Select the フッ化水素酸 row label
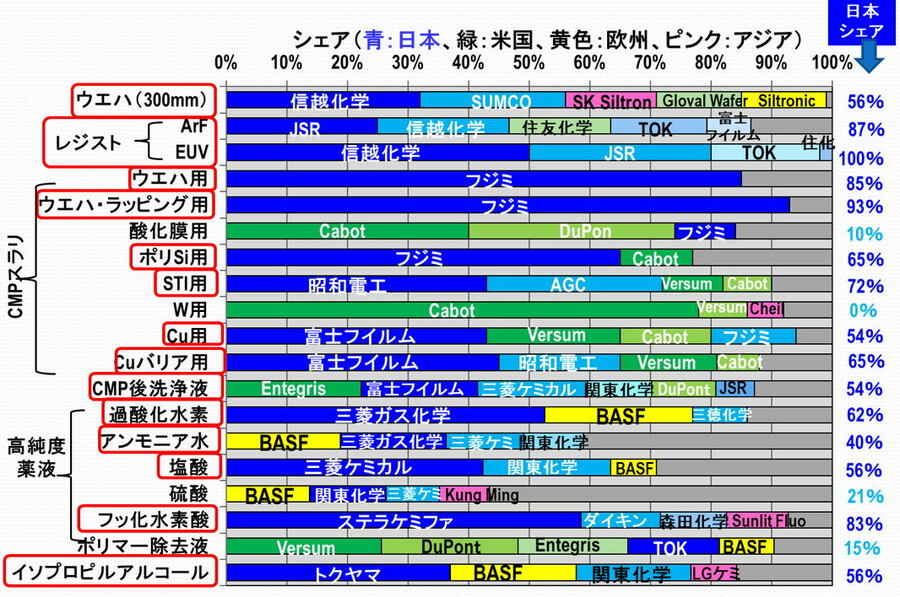The image size is (900, 597). point(147,520)
